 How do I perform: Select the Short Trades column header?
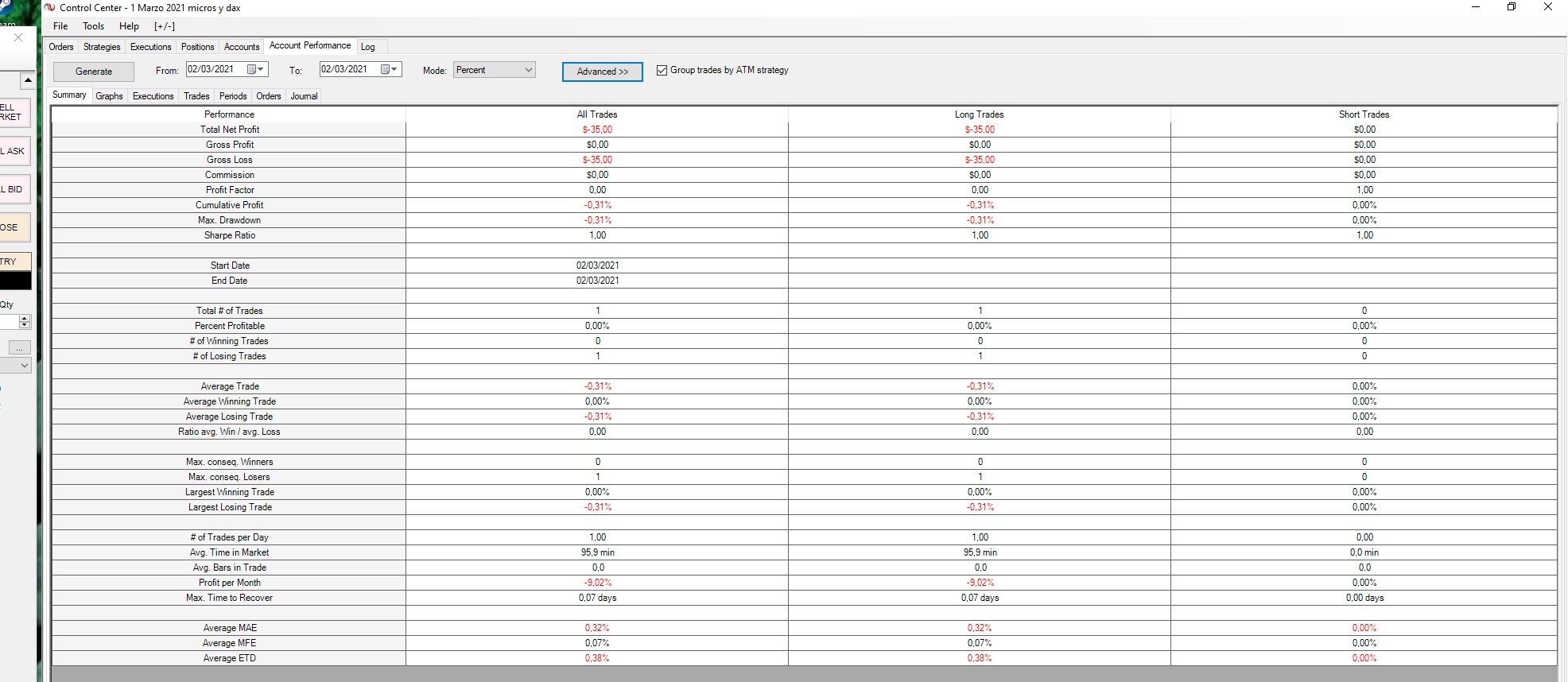click(x=1364, y=114)
